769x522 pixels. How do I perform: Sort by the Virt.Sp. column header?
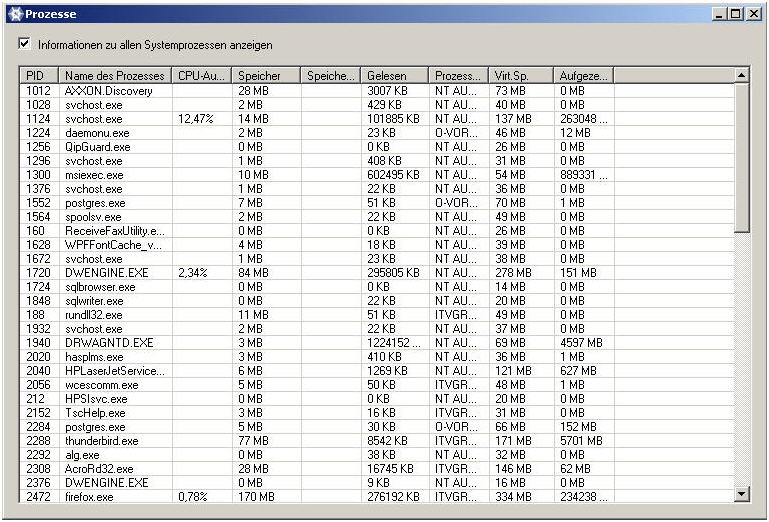click(x=520, y=76)
